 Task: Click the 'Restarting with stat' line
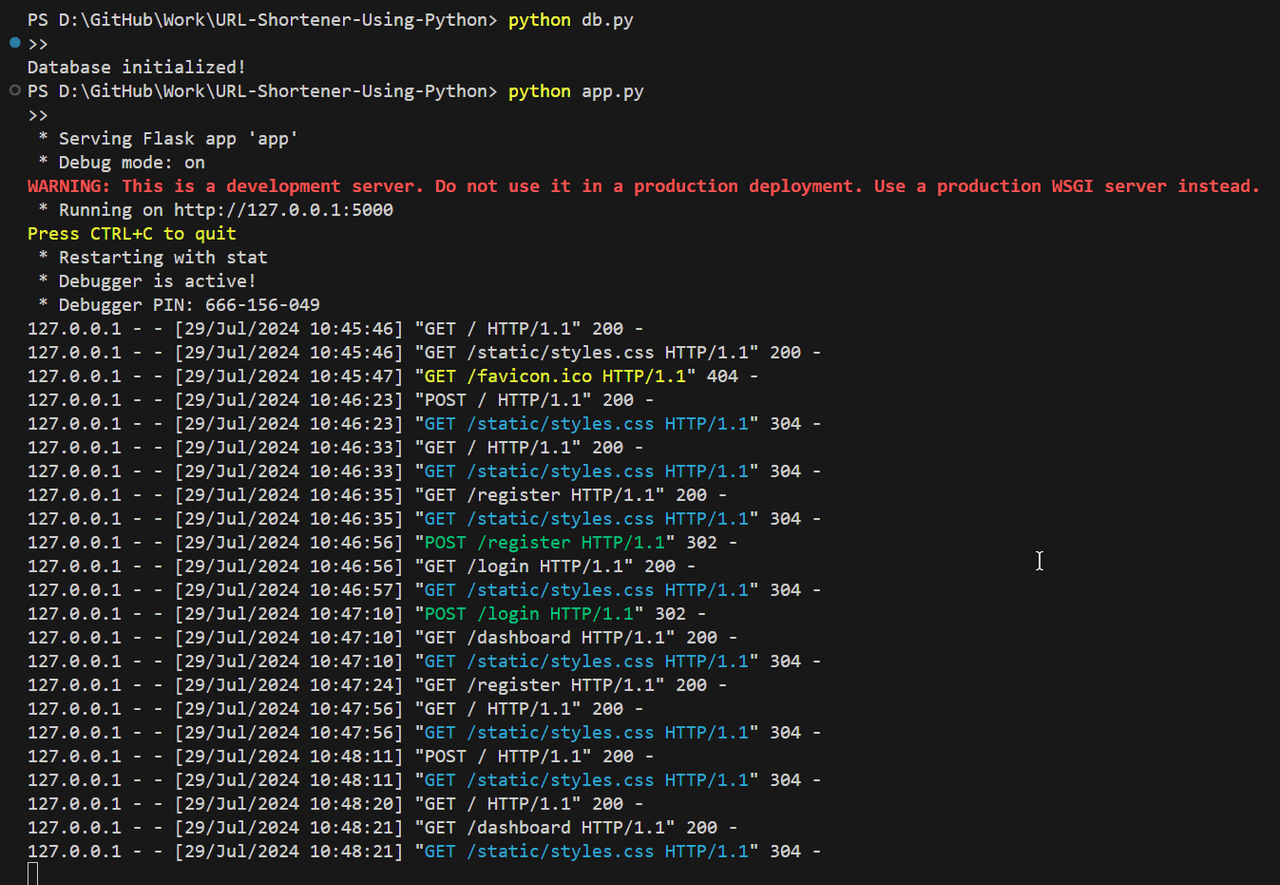(163, 257)
